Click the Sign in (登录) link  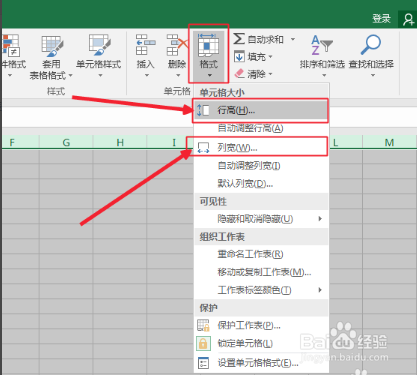(x=381, y=18)
